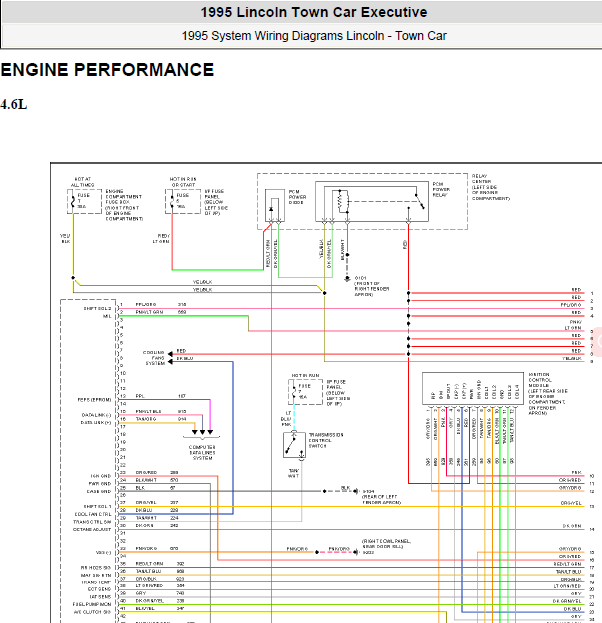The height and width of the screenshot is (623, 602).
Task: Click the transmission control switch symbol
Action: coord(294,445)
